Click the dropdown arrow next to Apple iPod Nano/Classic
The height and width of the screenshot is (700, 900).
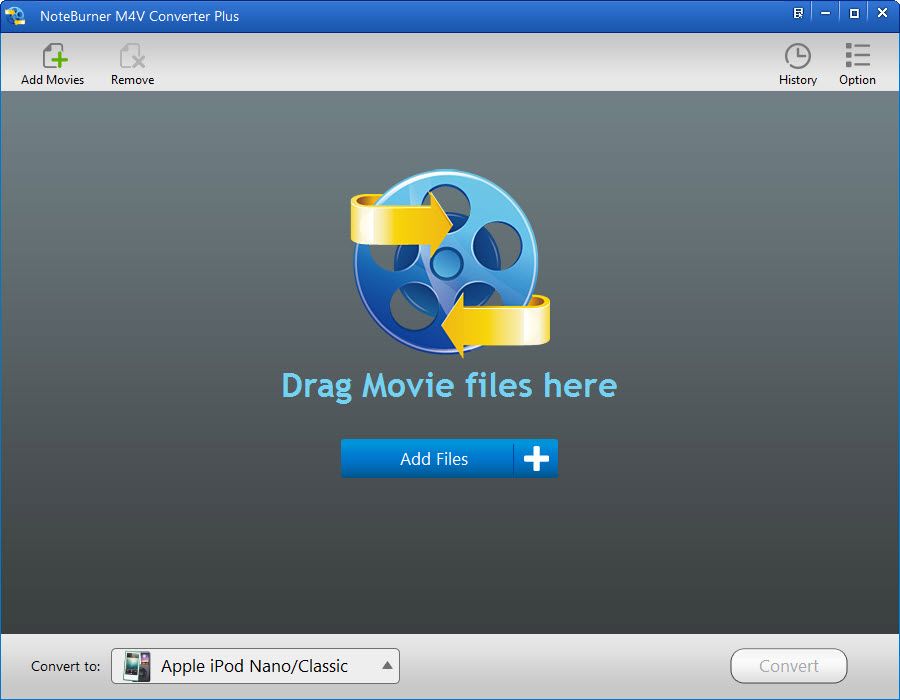[x=387, y=666]
